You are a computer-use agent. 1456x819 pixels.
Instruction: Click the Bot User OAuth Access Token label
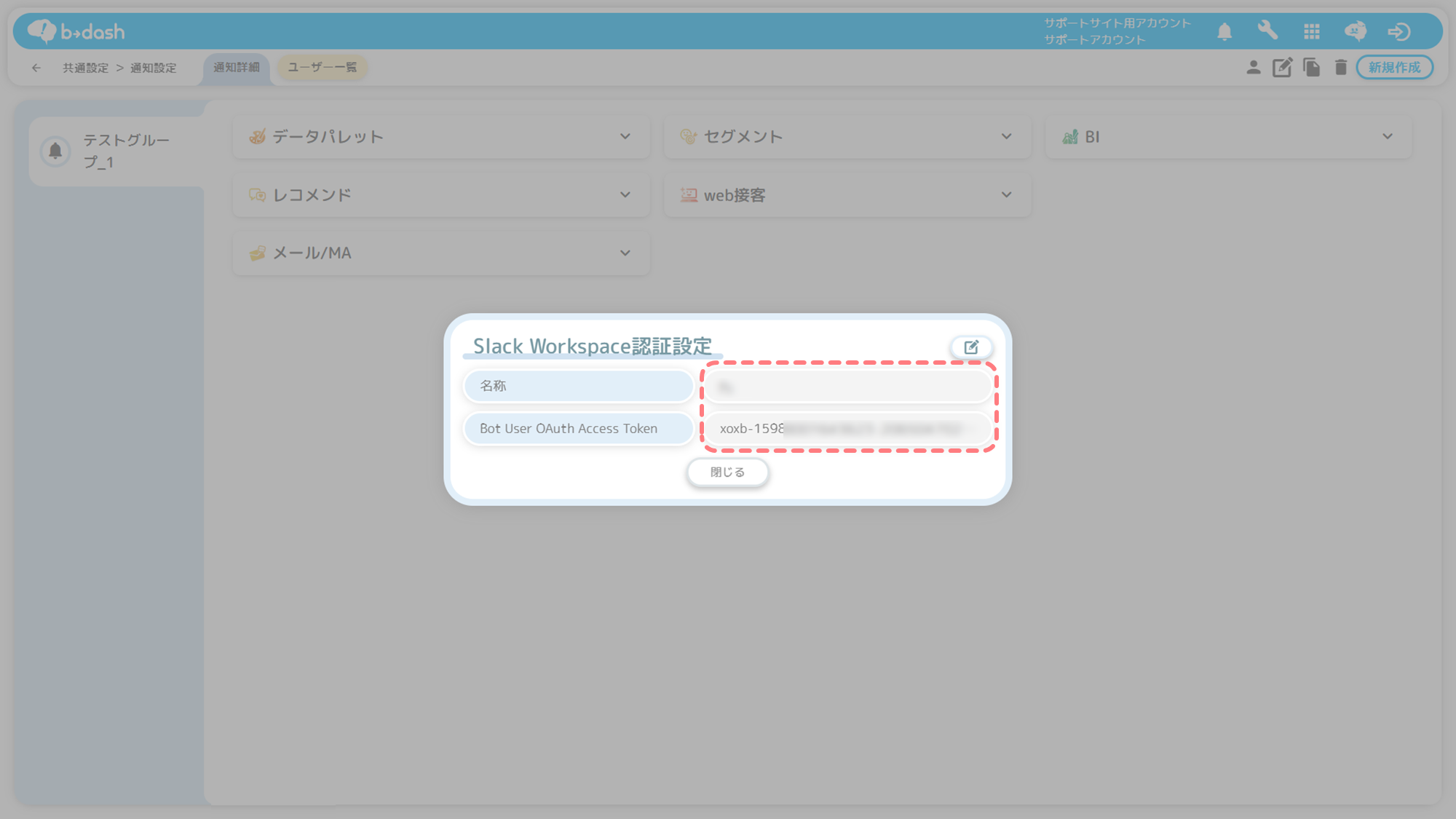(578, 429)
